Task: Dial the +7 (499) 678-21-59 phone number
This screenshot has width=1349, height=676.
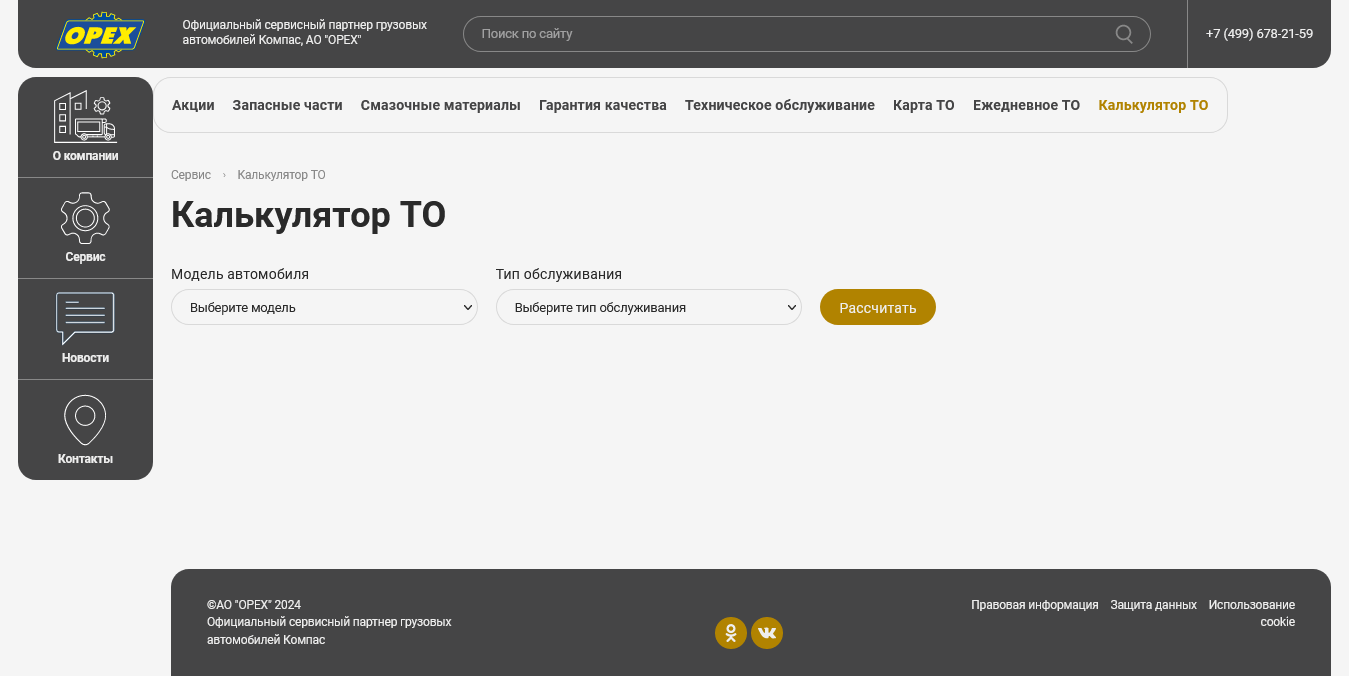Action: (1258, 33)
